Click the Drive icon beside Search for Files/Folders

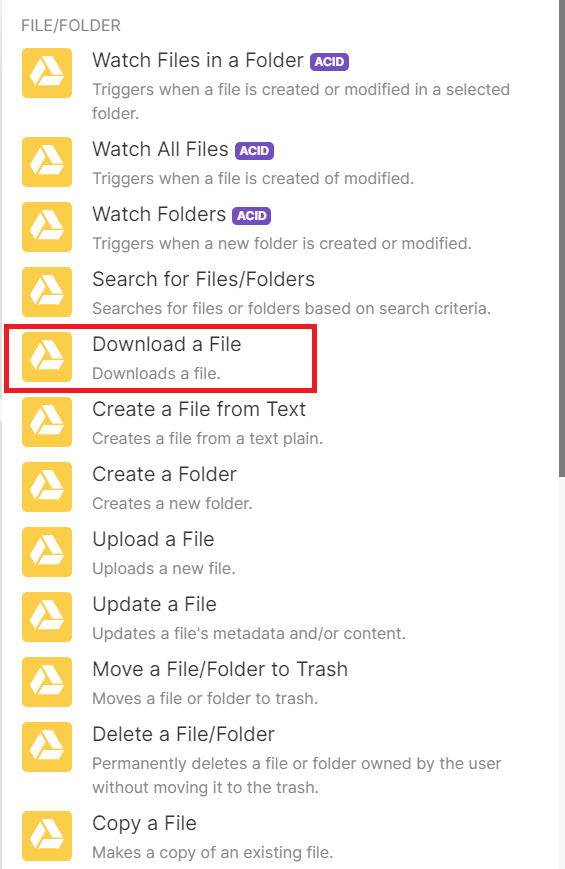tap(47, 292)
